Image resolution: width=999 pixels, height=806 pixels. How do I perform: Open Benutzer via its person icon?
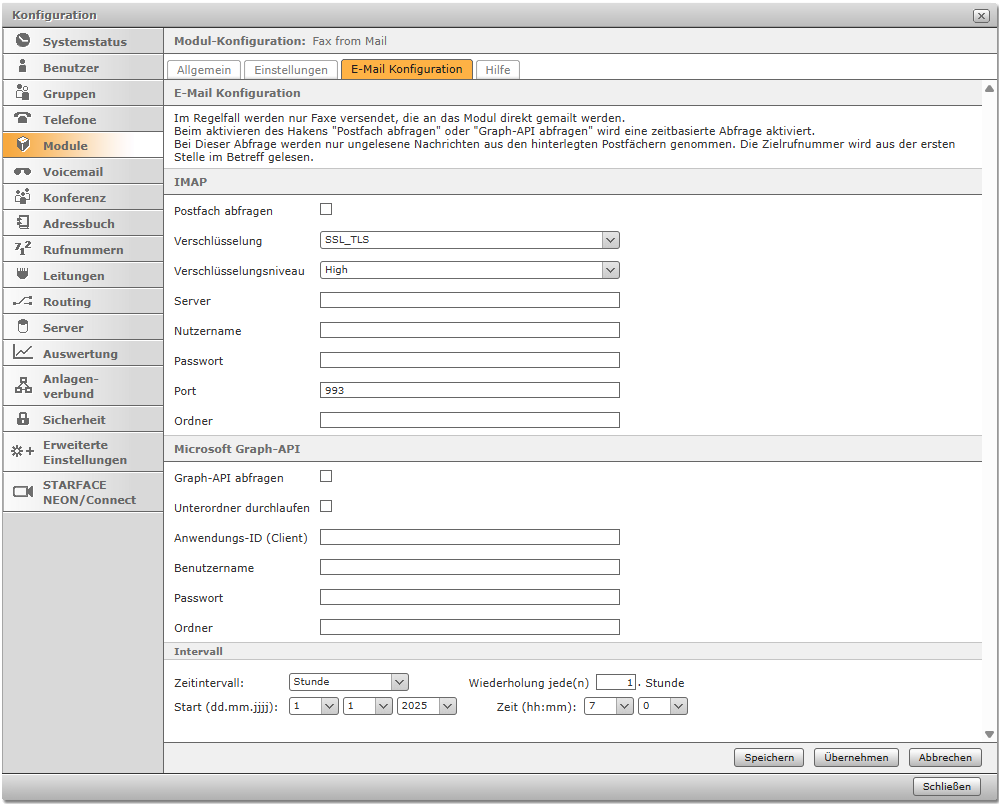[x=23, y=68]
